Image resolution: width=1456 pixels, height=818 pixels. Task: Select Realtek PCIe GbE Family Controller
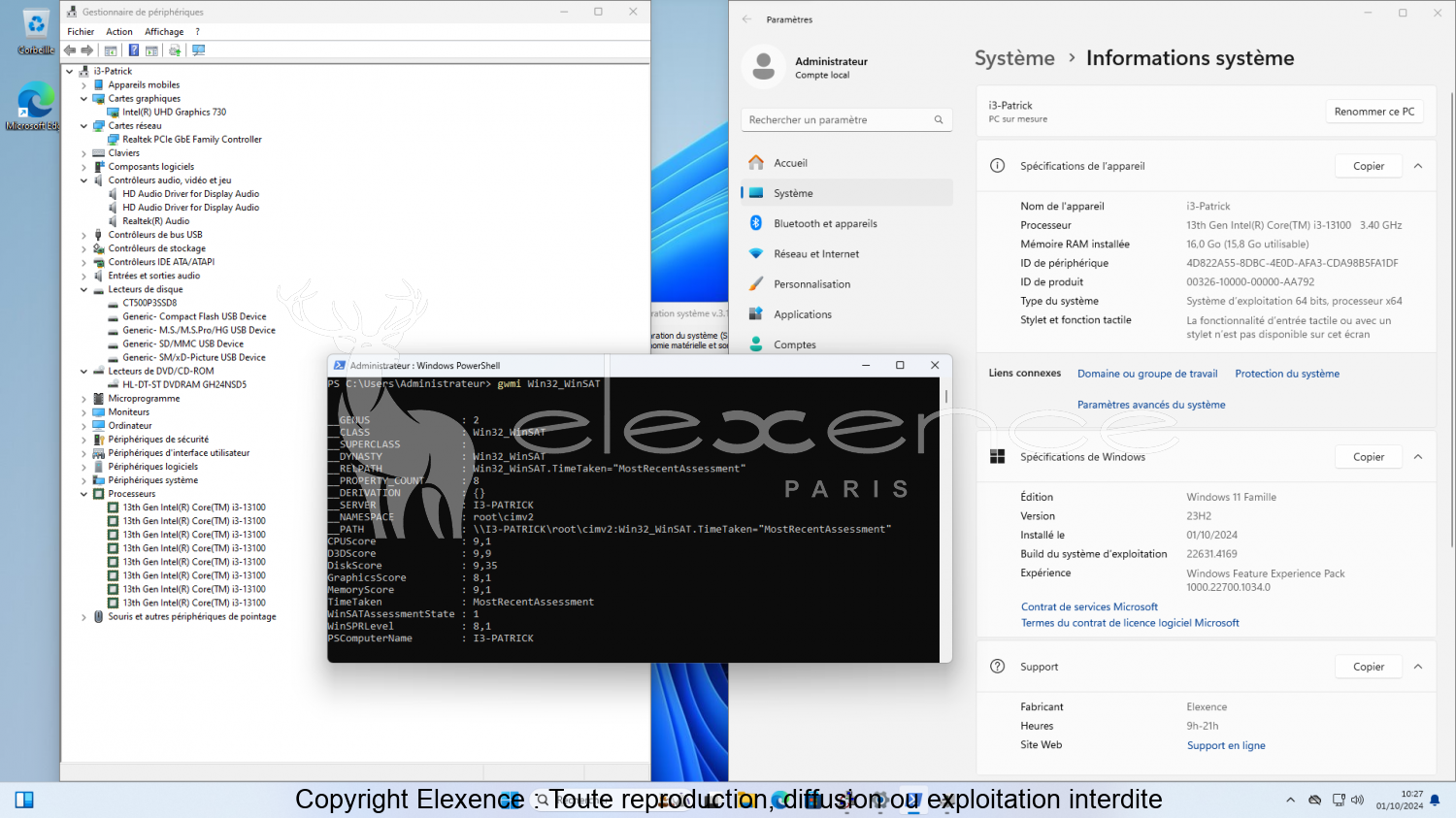(x=192, y=140)
